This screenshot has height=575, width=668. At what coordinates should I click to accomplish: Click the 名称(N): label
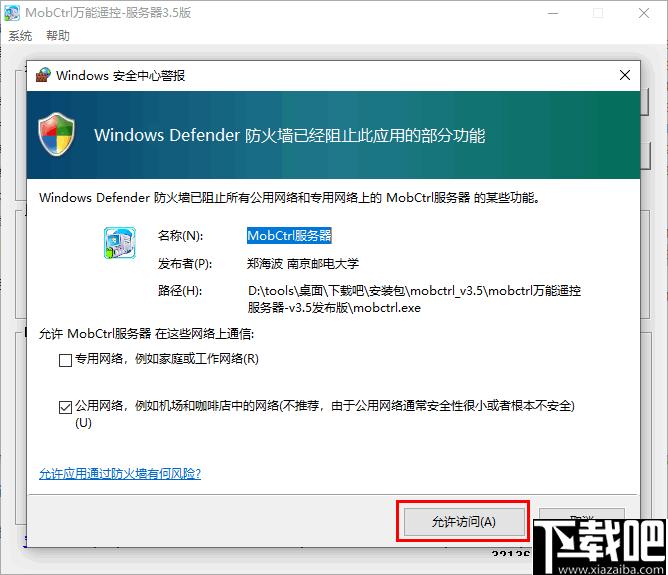coord(181,236)
